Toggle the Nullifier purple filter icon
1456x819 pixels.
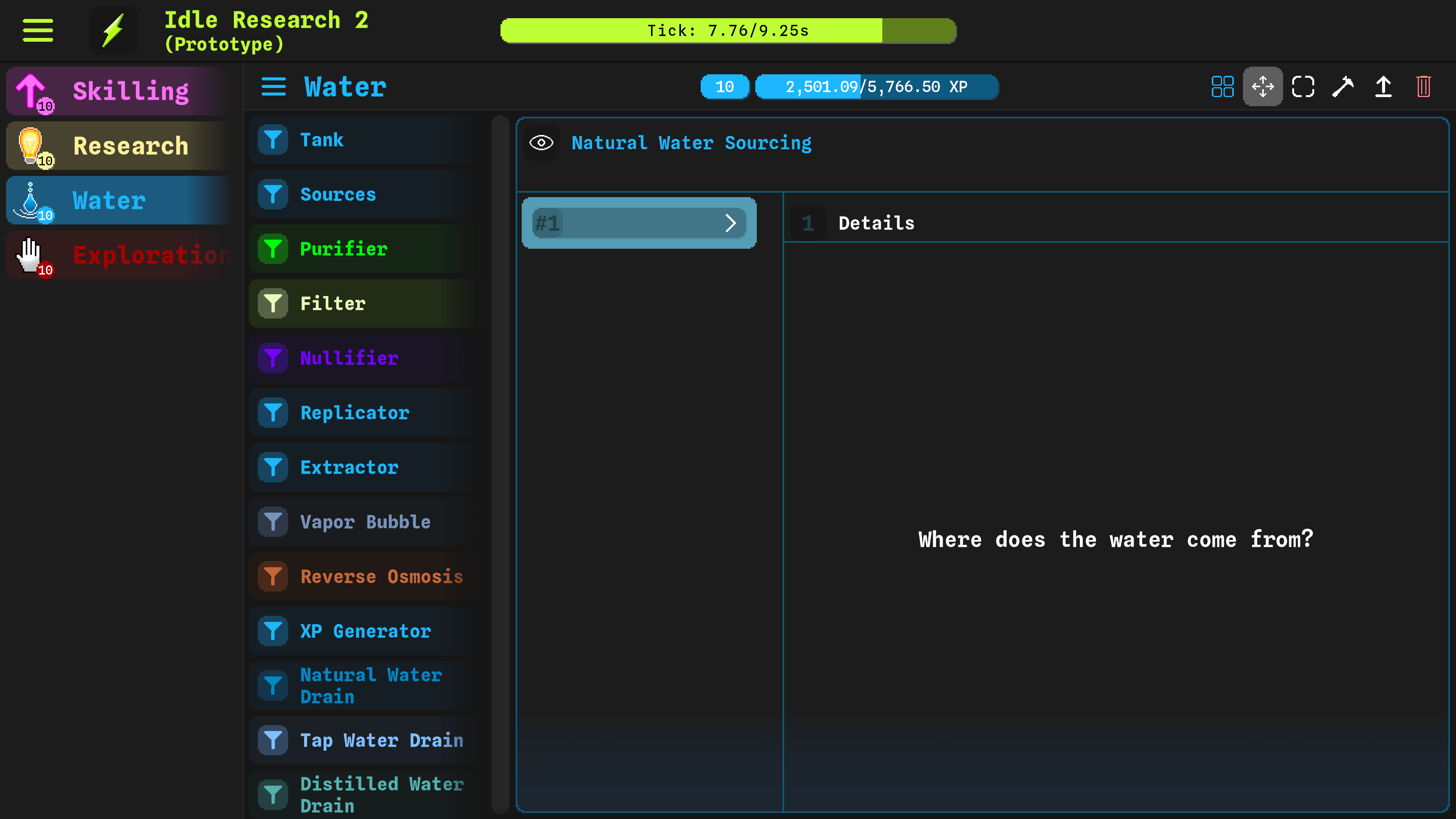coord(273,358)
